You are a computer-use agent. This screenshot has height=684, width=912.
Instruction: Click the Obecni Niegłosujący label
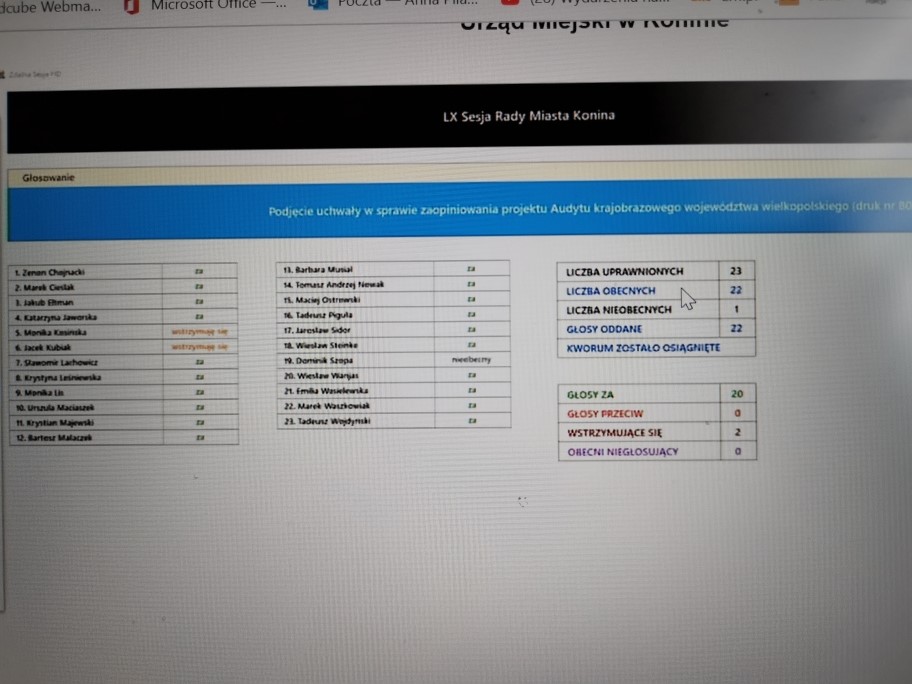tap(620, 452)
